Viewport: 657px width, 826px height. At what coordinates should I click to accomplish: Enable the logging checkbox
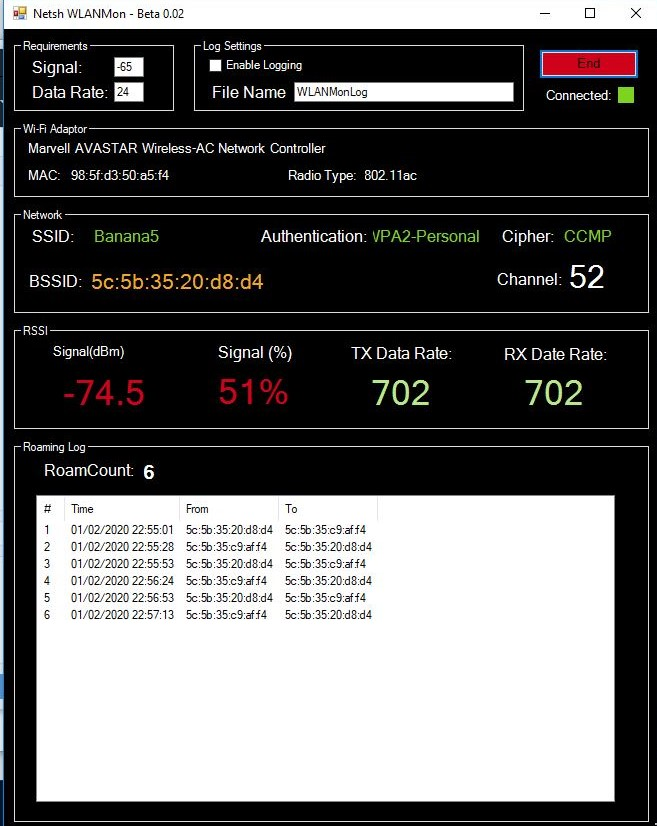click(215, 65)
